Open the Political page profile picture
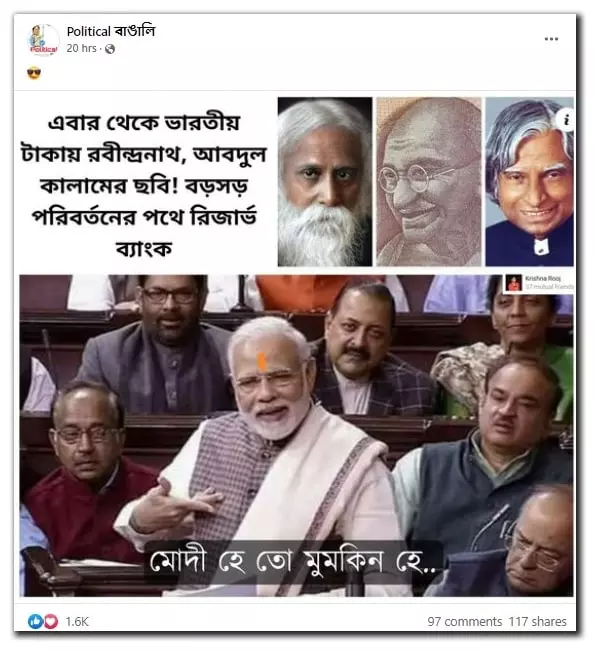Viewport: 595px width, 650px height. (x=43, y=40)
